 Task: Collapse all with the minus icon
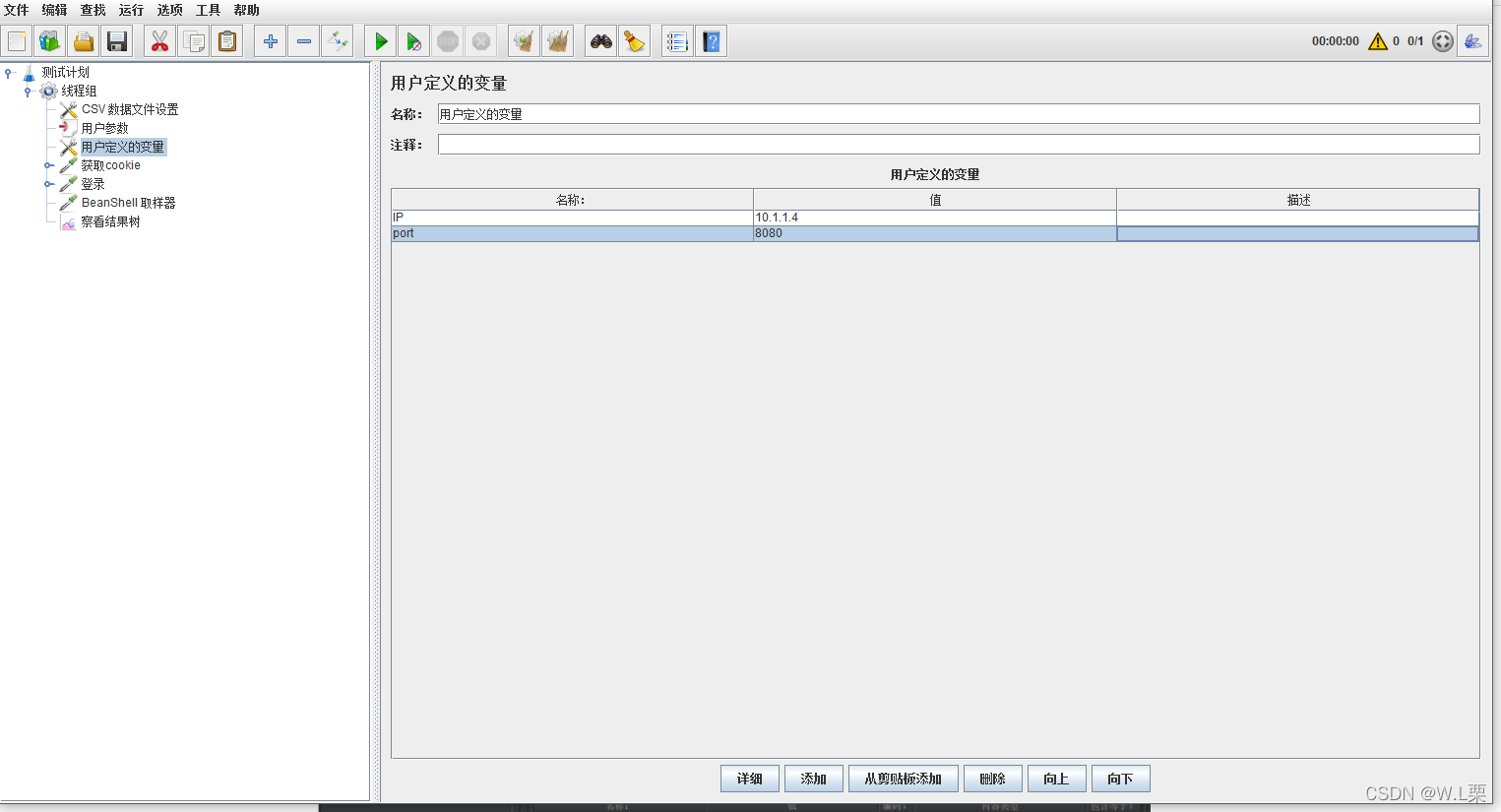(x=304, y=41)
